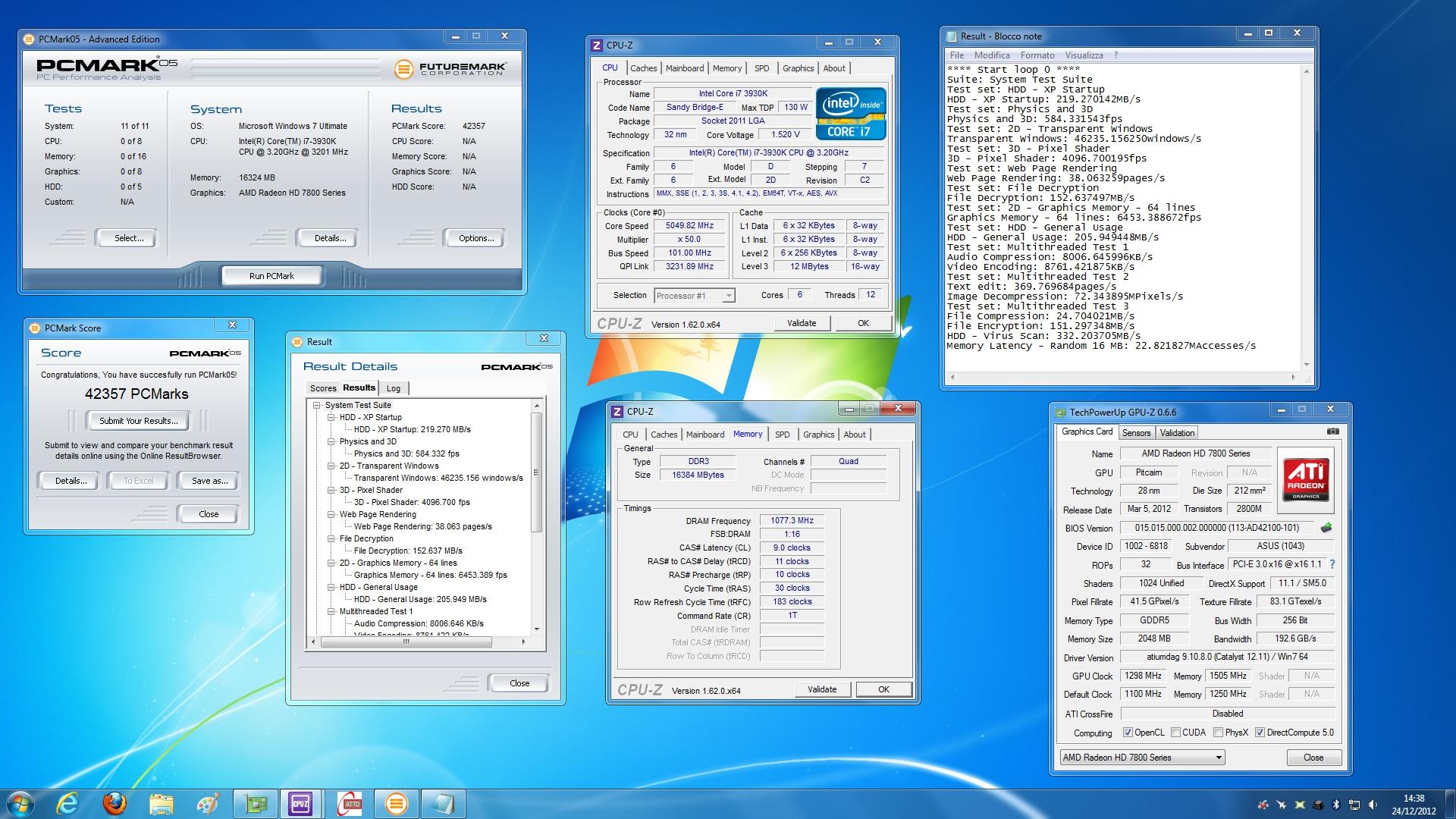The image size is (1456, 819).
Task: Click the network tray icon
Action: coord(1355,805)
